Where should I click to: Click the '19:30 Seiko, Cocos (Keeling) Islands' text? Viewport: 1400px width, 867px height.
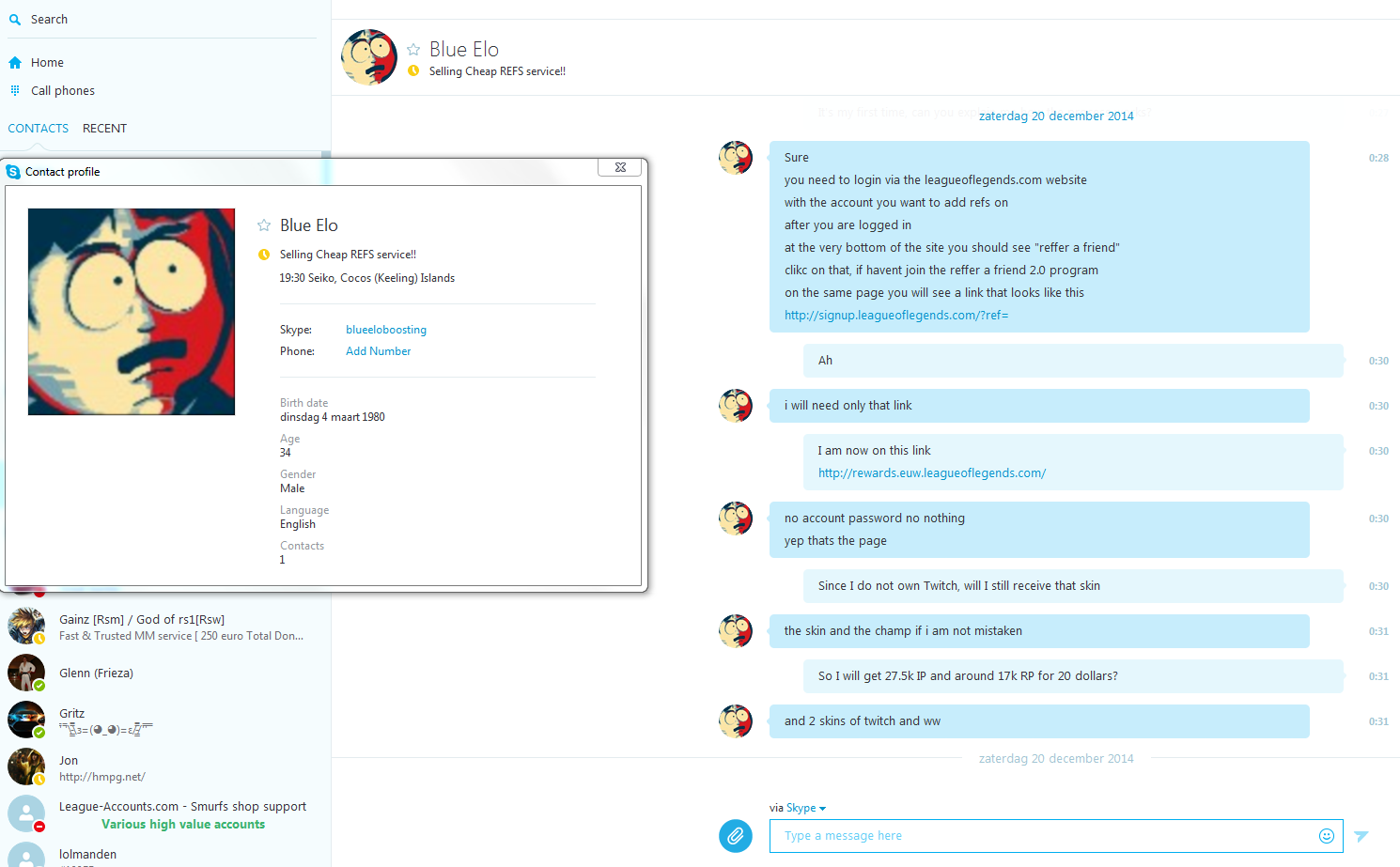click(x=367, y=278)
